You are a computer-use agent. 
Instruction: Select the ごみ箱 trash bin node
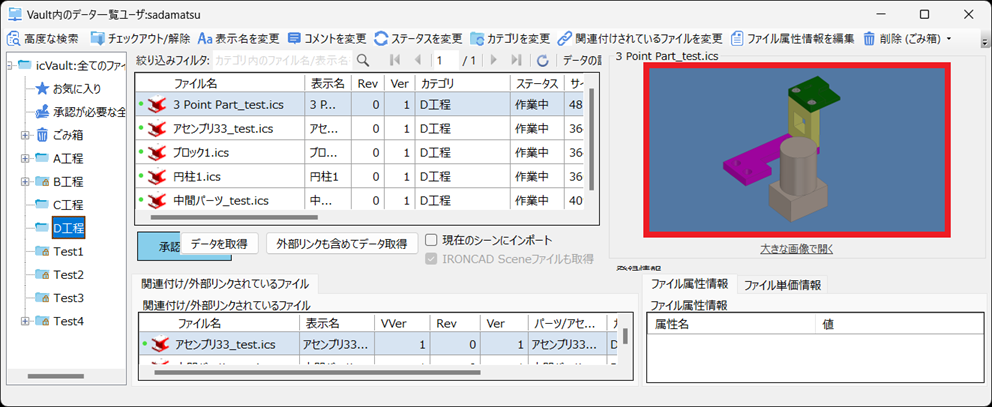click(60, 135)
